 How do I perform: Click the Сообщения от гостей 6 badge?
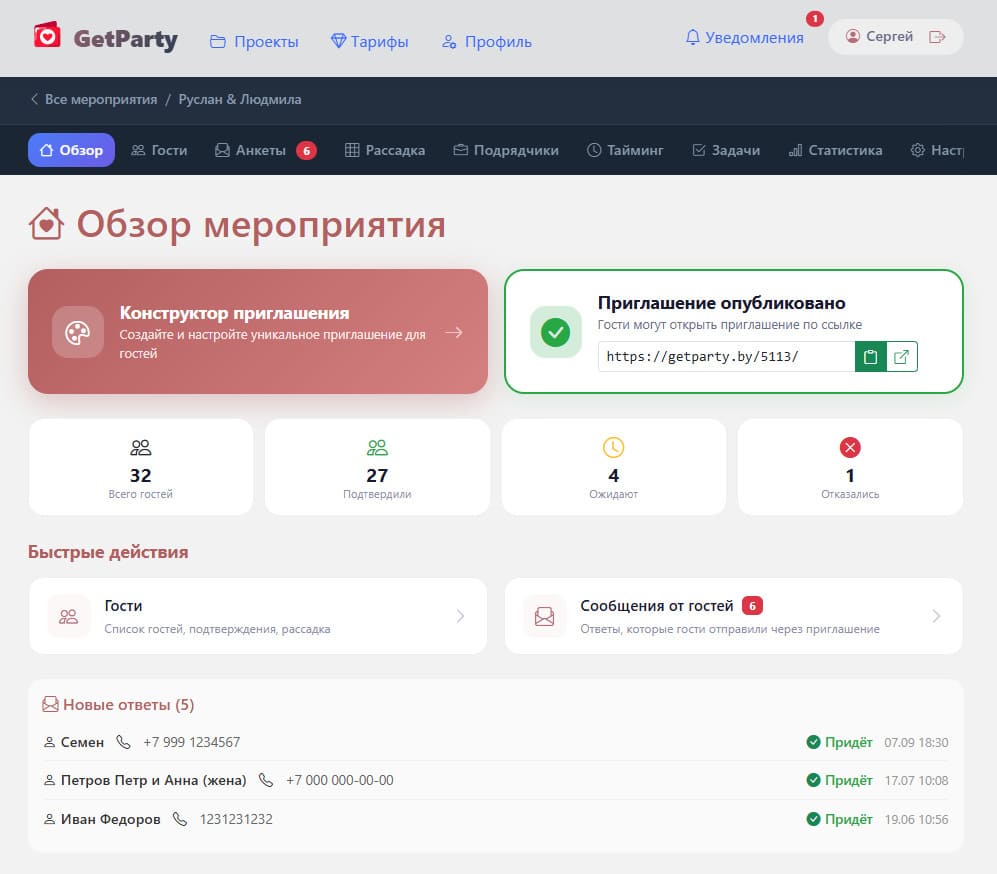(752, 606)
